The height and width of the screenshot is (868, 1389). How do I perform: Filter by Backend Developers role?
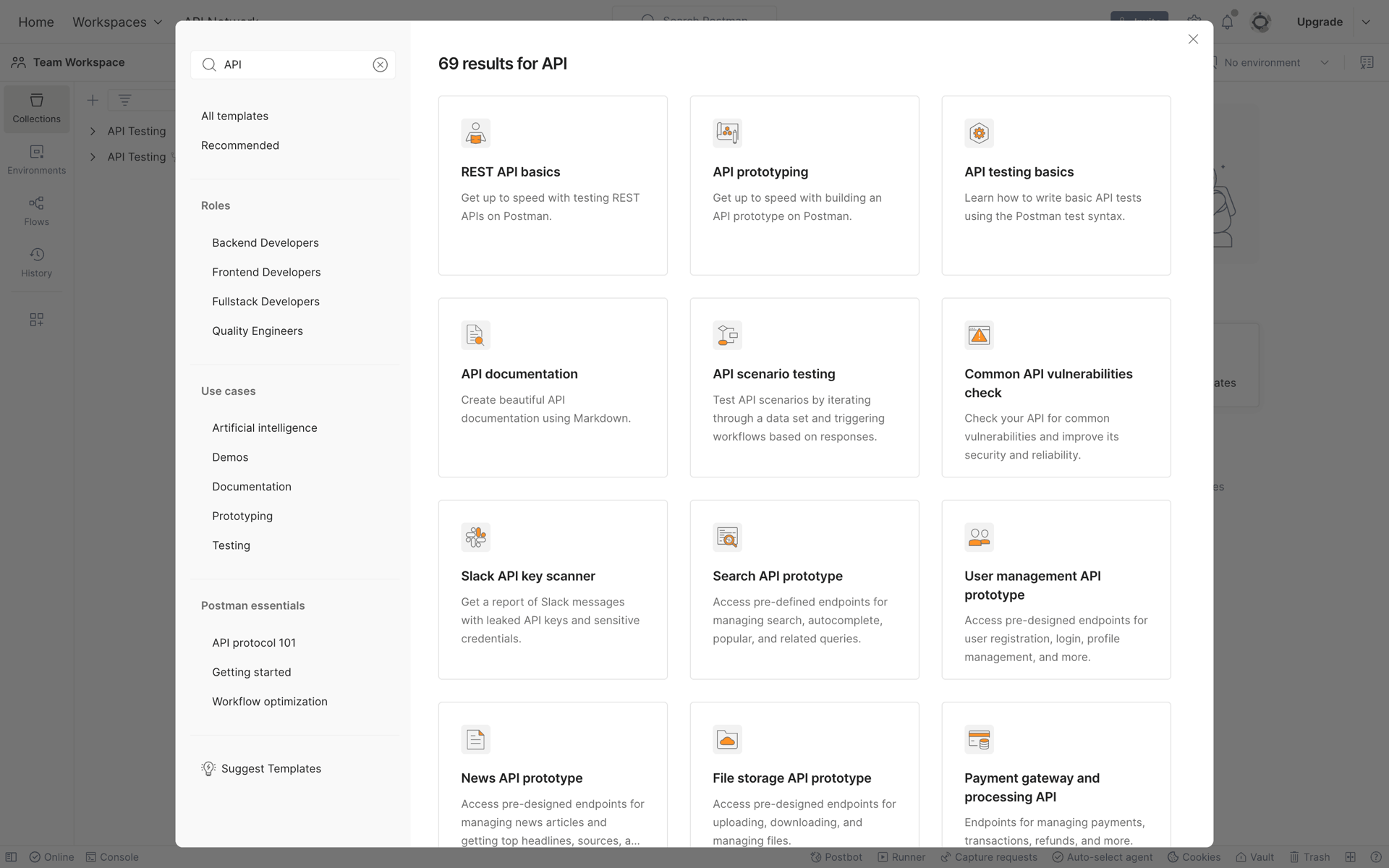click(x=266, y=242)
